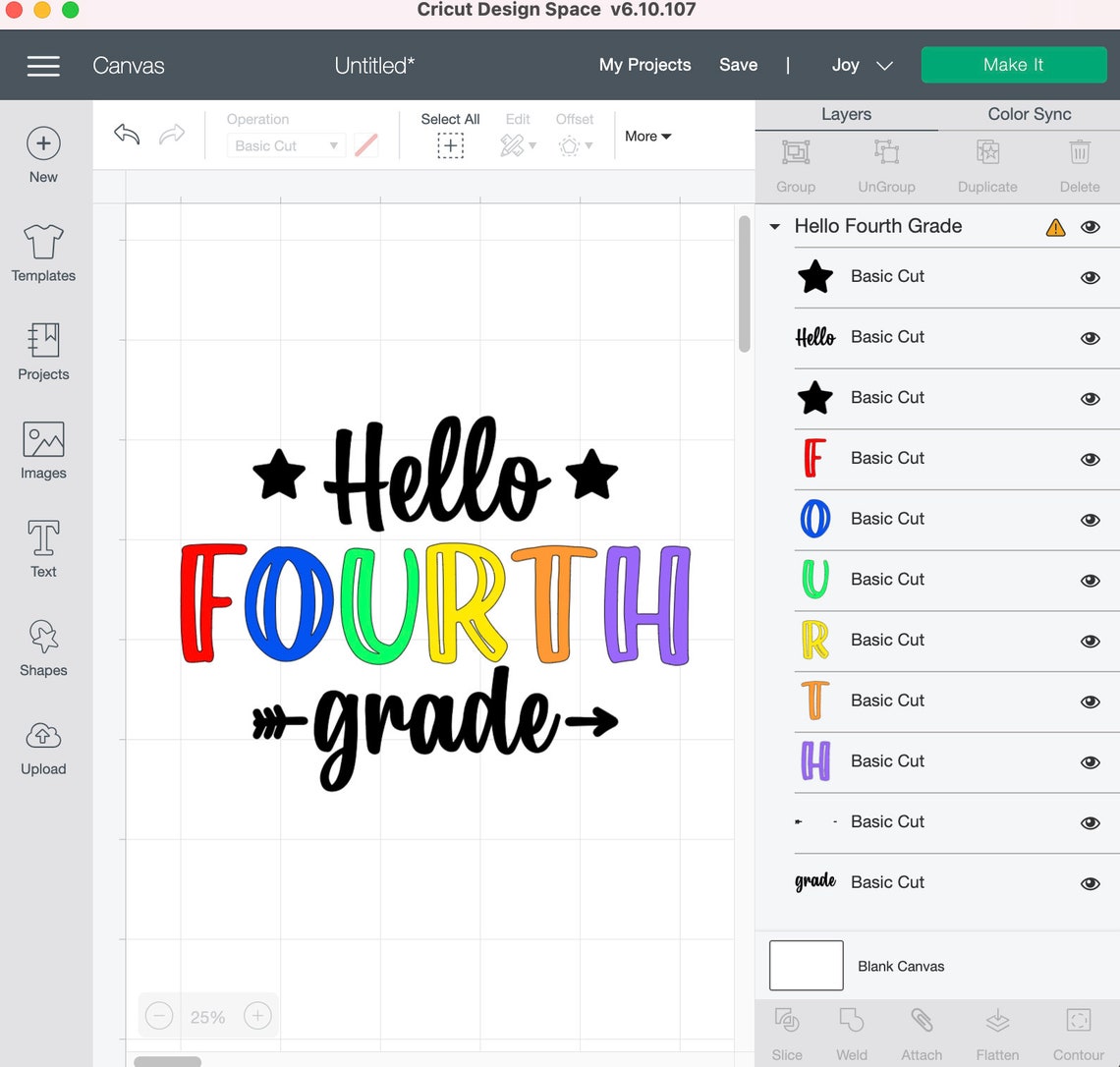The width and height of the screenshot is (1120, 1067).
Task: Open the Images library
Action: point(43,450)
